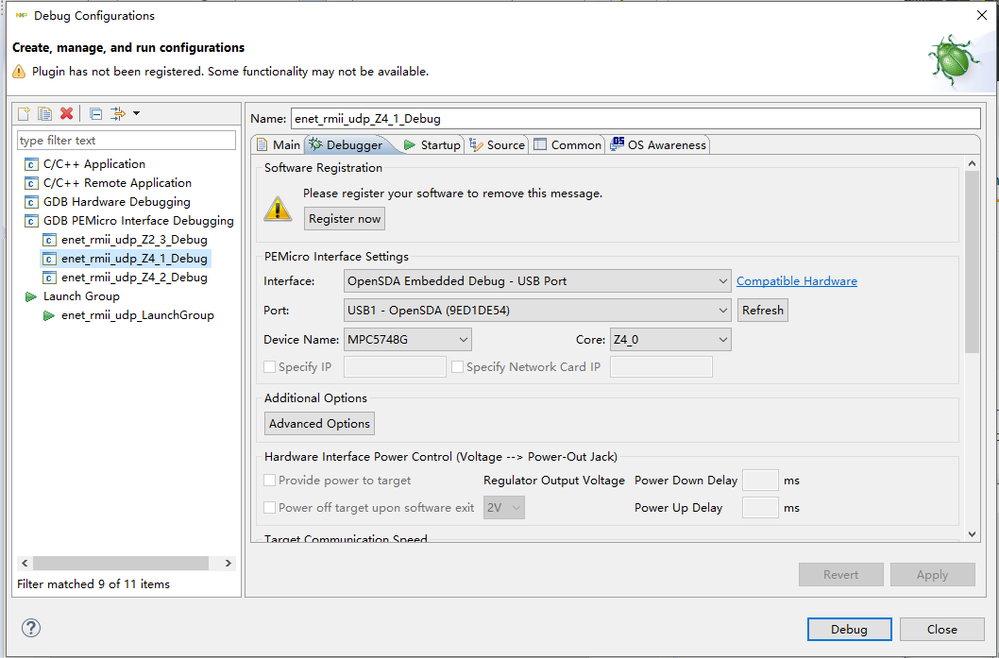
Task: Click the help question mark icon
Action: point(31,628)
